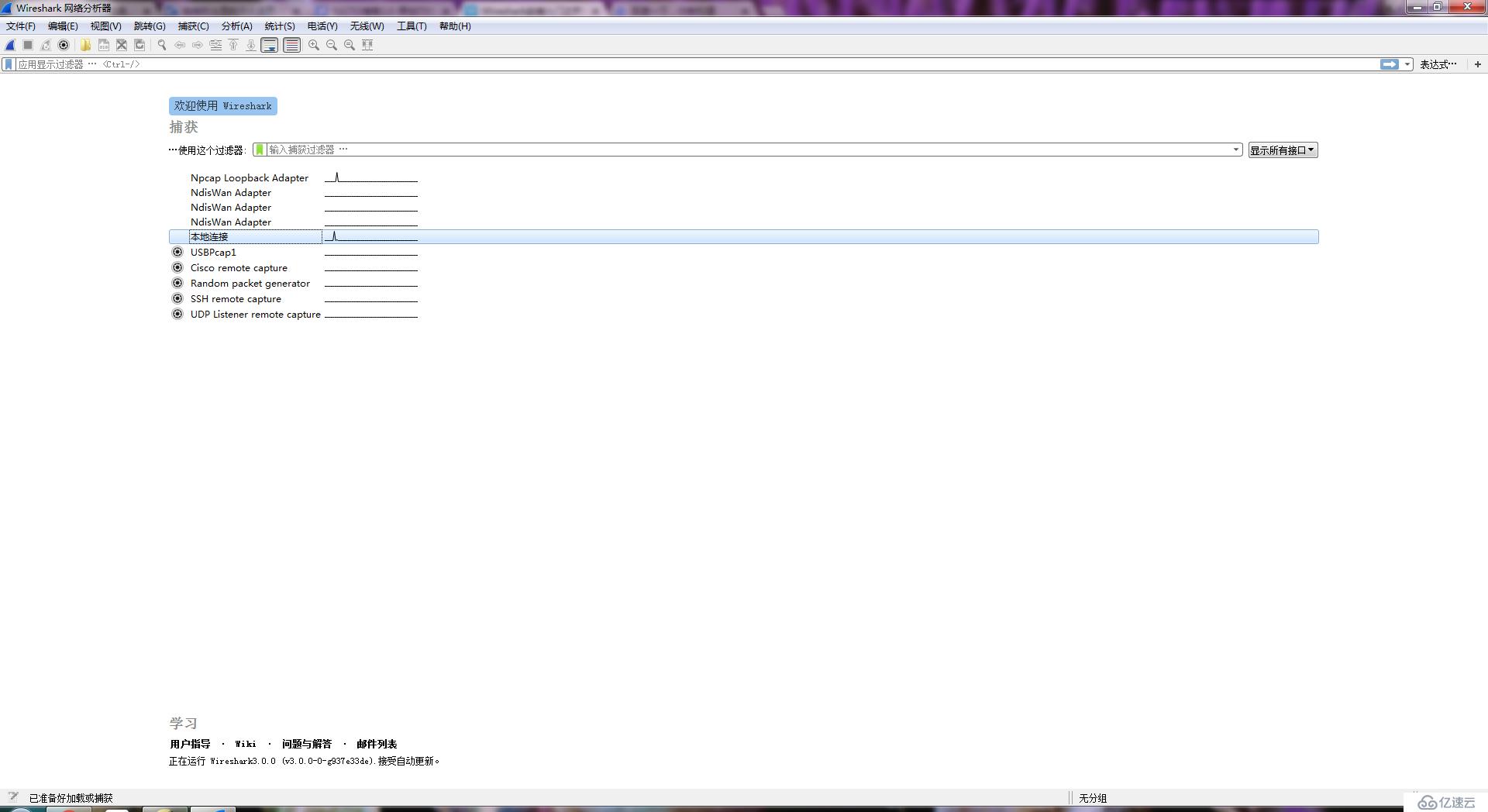Viewport: 1488px width, 812px height.
Task: Go back to previous packet arrow
Action: [179, 45]
